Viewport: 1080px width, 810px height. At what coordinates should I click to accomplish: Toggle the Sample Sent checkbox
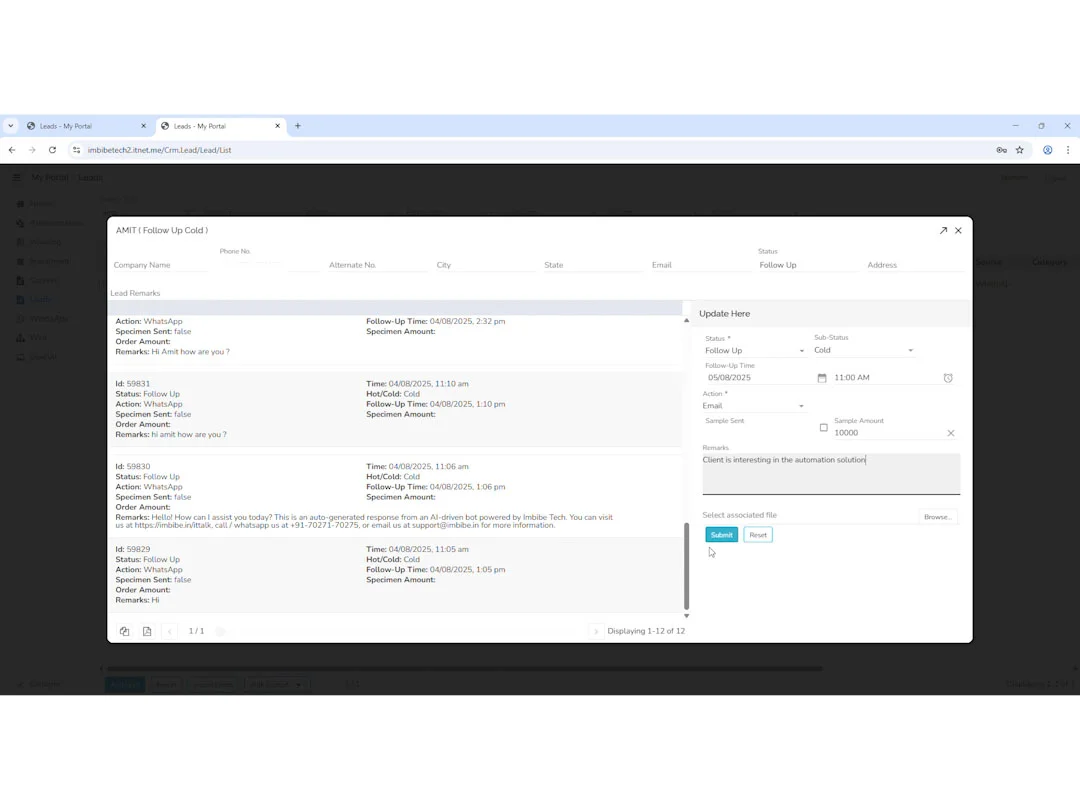point(823,428)
